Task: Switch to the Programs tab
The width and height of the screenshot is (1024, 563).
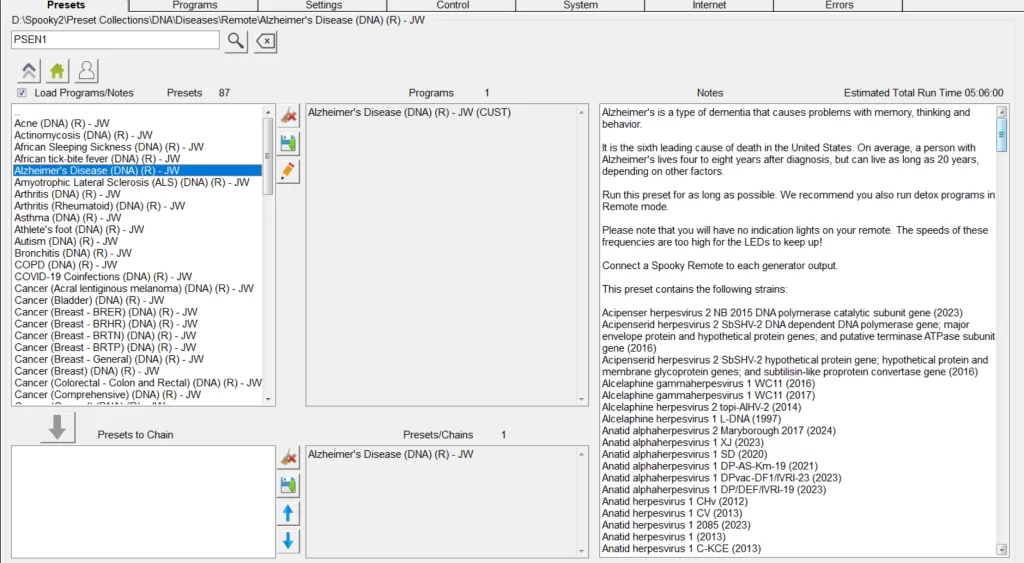Action: tap(194, 5)
